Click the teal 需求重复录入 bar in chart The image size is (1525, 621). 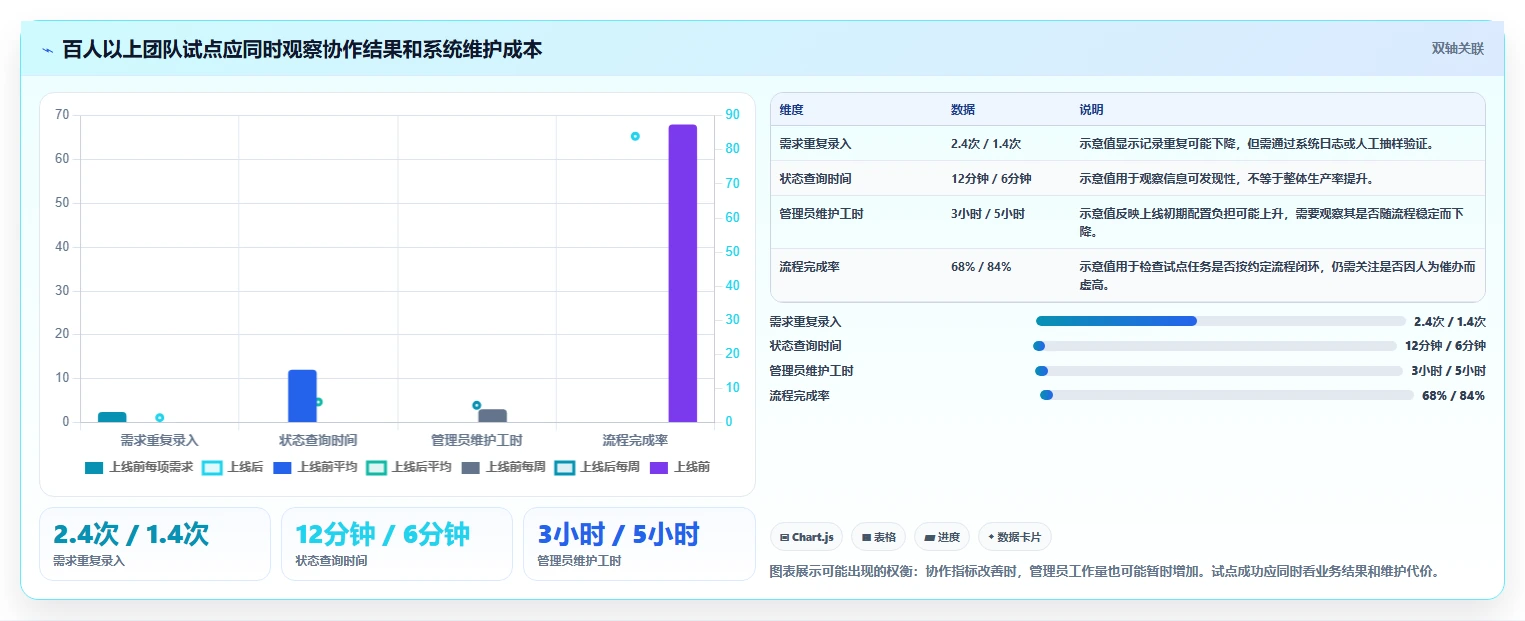tap(112, 417)
